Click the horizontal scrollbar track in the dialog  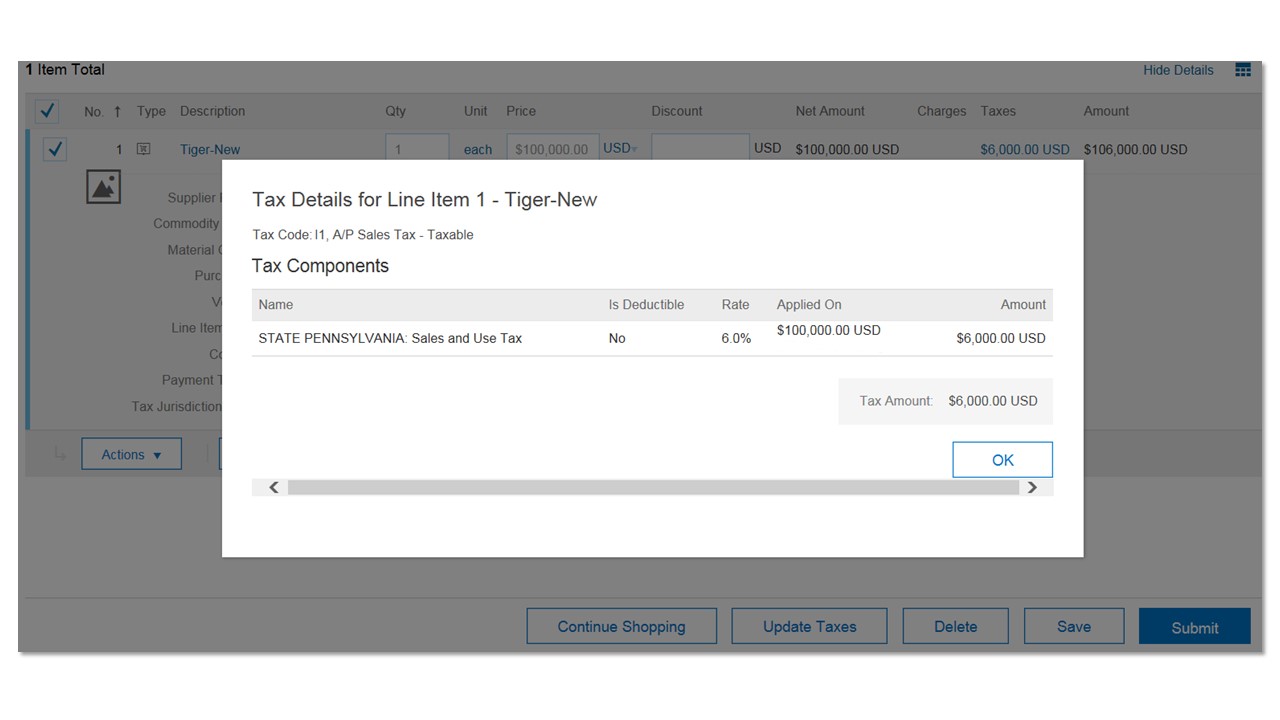coord(652,488)
